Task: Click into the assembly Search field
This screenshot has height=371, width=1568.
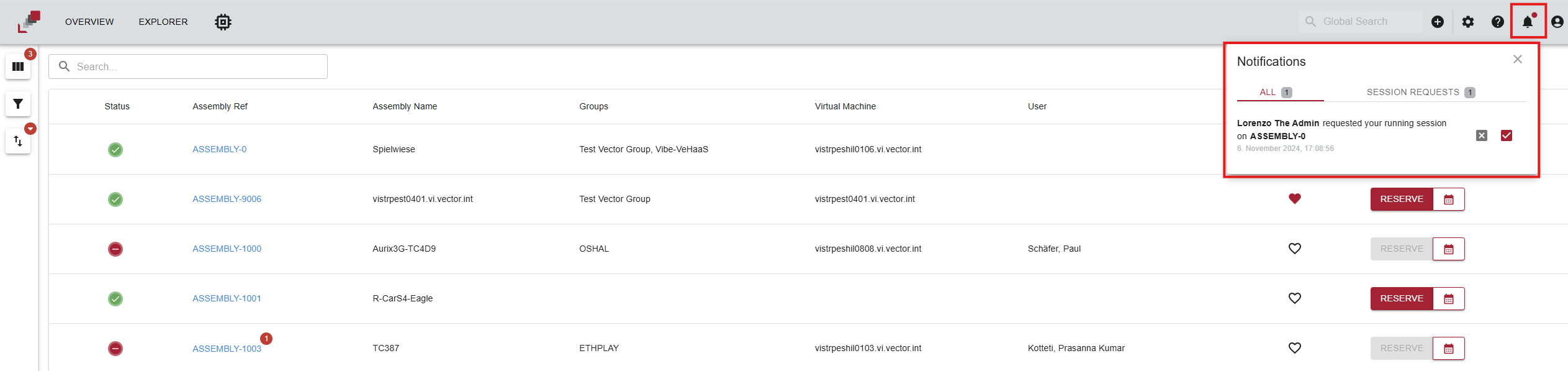Action: point(188,66)
